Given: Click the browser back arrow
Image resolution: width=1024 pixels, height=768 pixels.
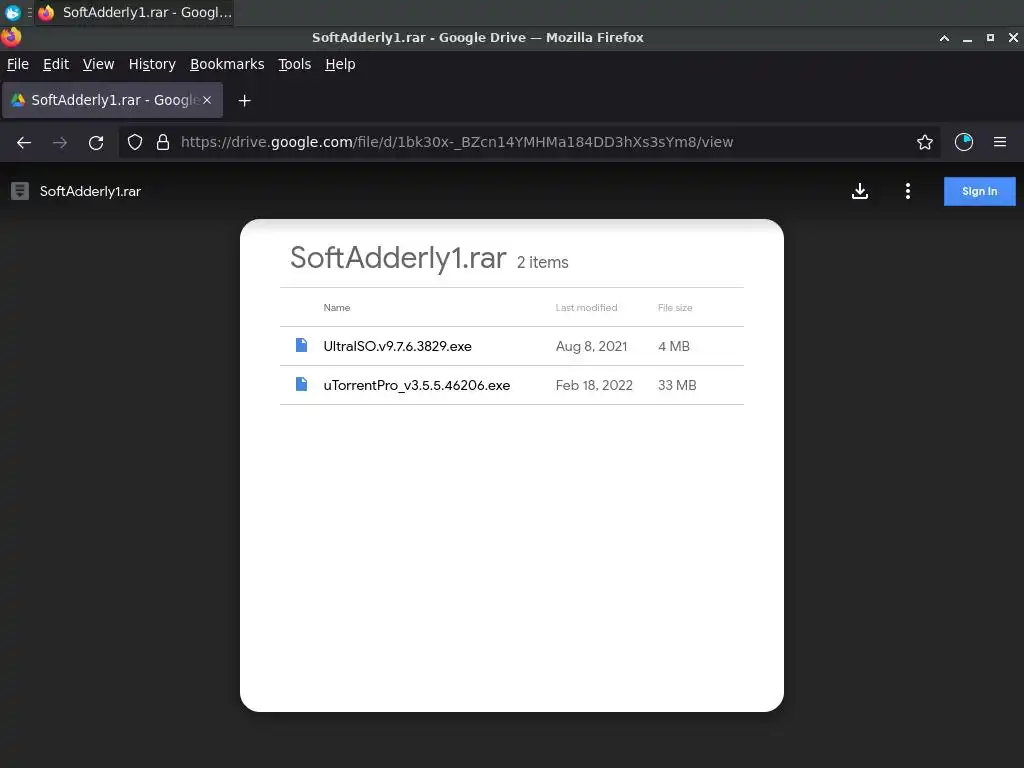Looking at the screenshot, I should (x=24, y=142).
